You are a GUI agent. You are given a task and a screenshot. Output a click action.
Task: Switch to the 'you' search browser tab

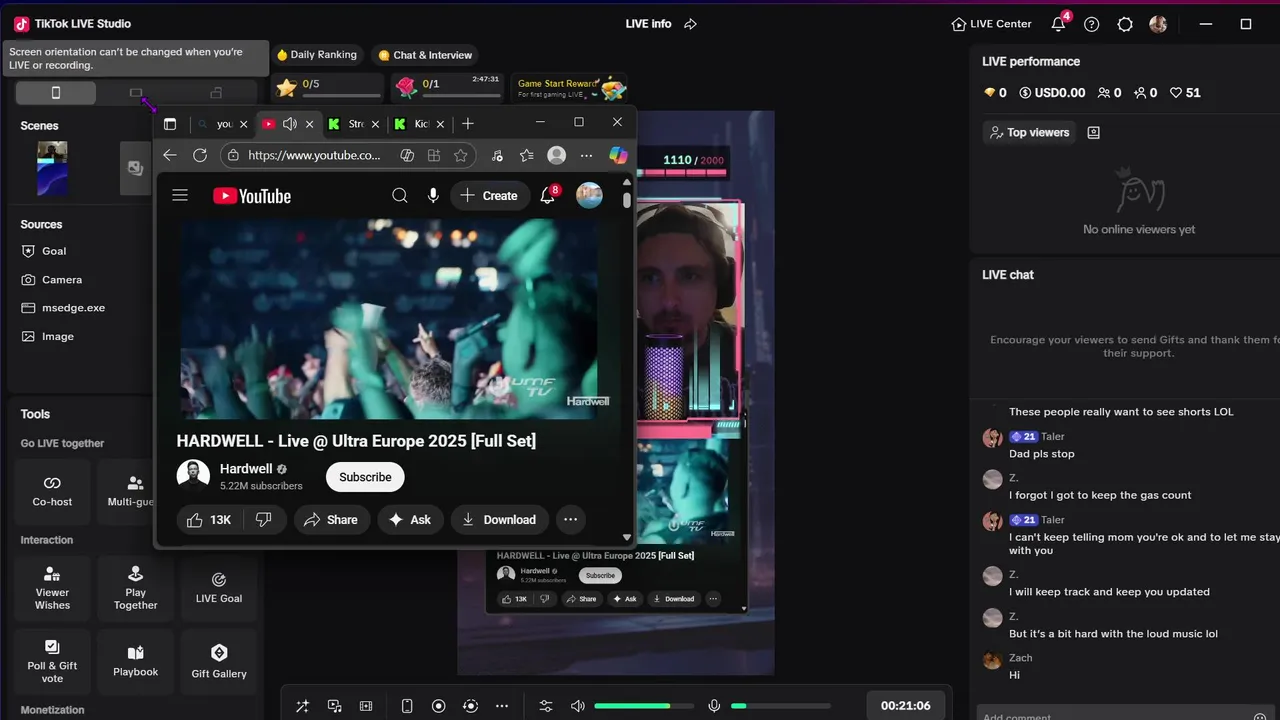[x=221, y=124]
